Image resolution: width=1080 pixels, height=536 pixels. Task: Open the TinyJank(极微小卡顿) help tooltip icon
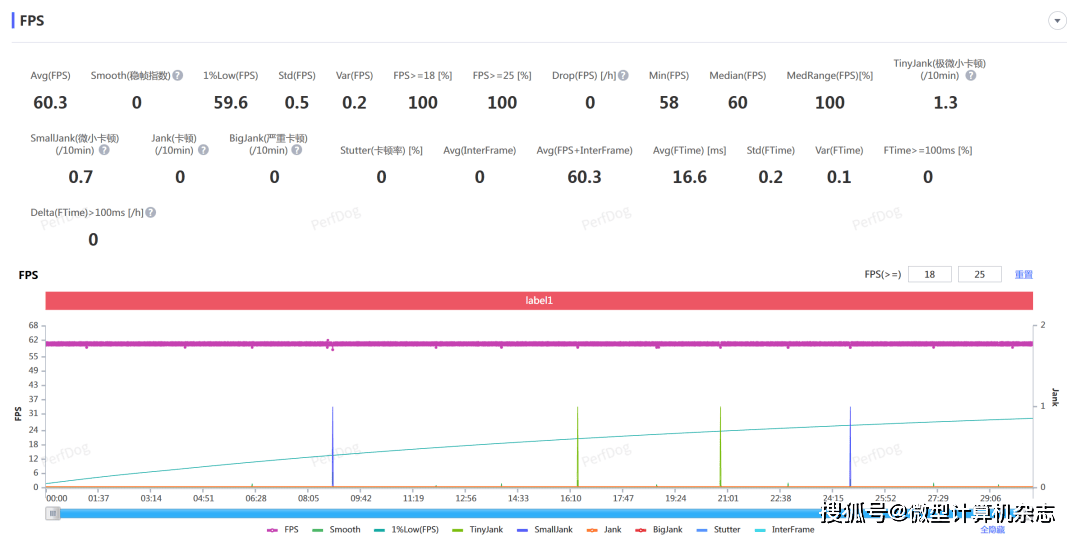click(x=970, y=76)
